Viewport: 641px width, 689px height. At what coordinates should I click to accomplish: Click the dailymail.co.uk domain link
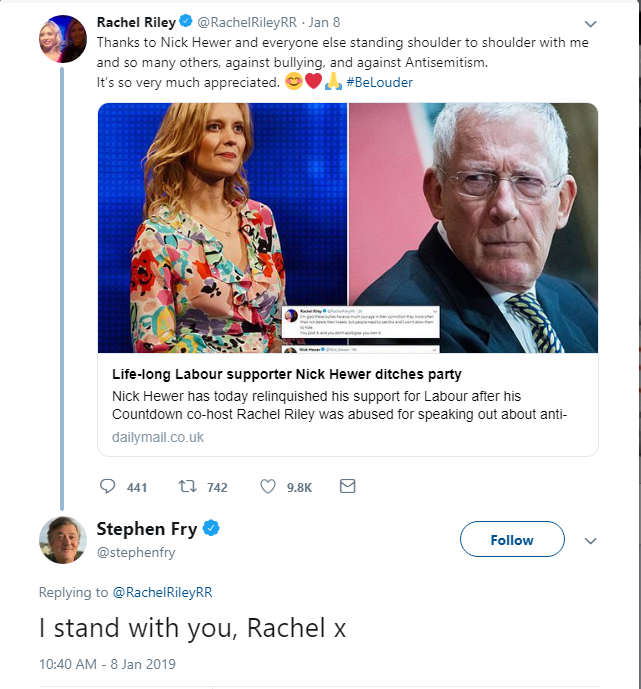click(x=157, y=436)
